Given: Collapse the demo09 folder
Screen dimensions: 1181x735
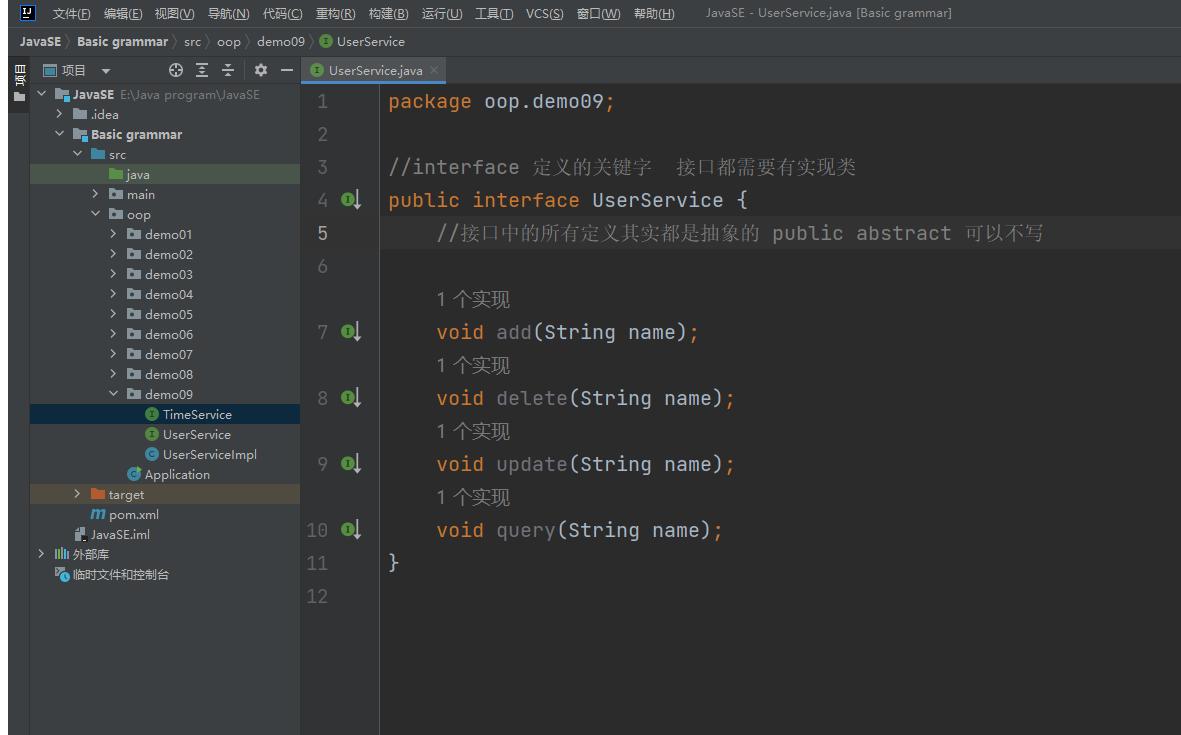Looking at the screenshot, I should coord(114,394).
